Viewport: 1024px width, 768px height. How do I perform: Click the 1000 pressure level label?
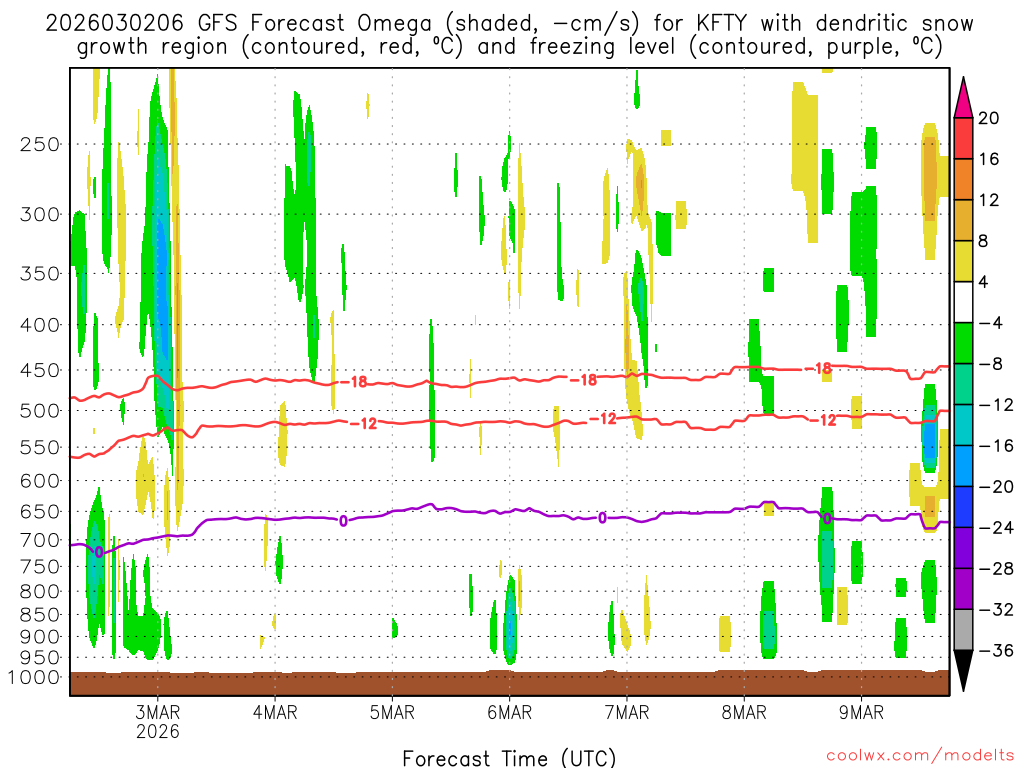click(x=34, y=677)
